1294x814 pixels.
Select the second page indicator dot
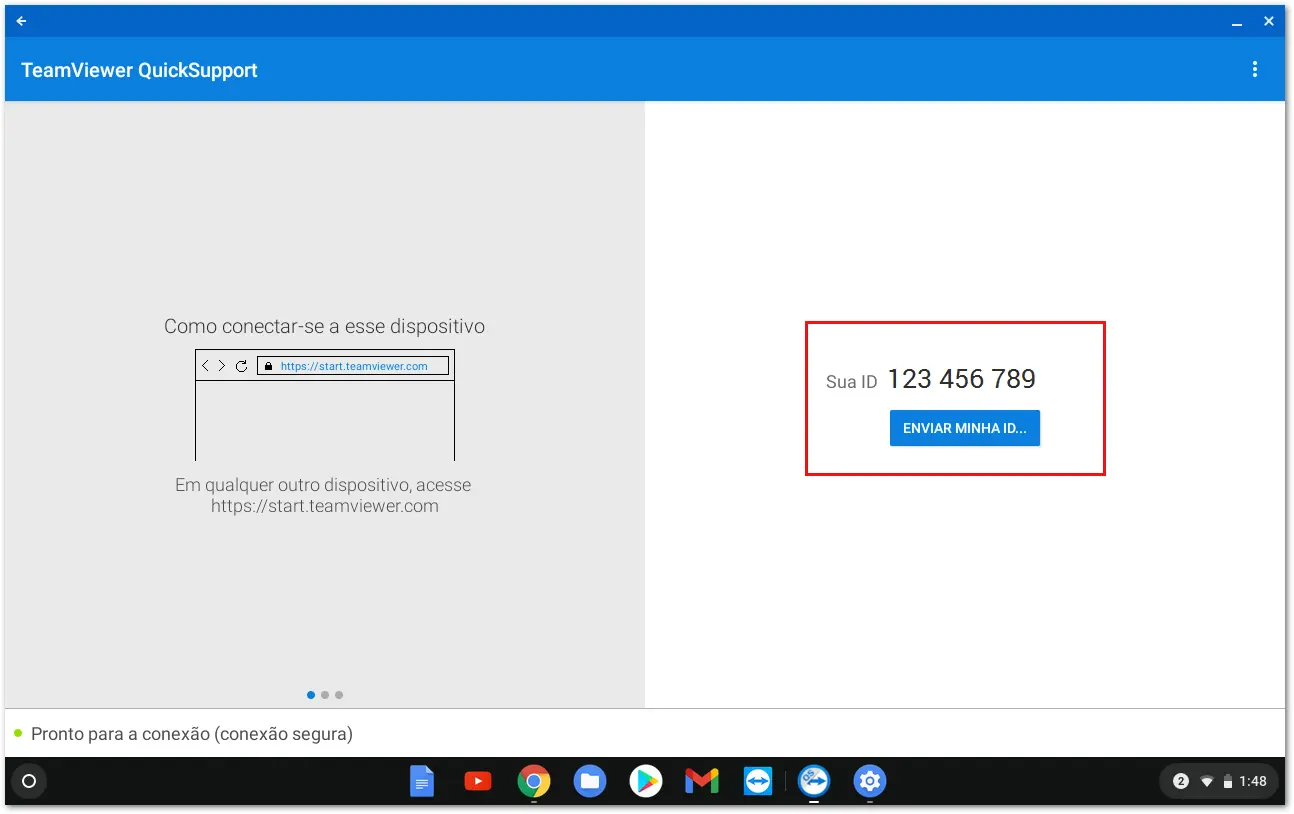click(x=325, y=695)
